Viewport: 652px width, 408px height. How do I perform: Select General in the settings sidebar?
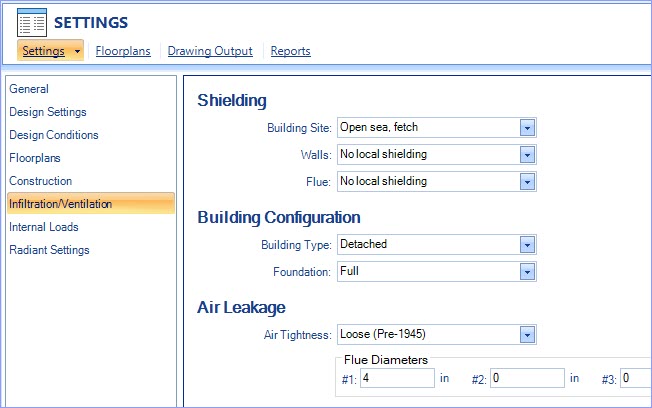point(29,89)
